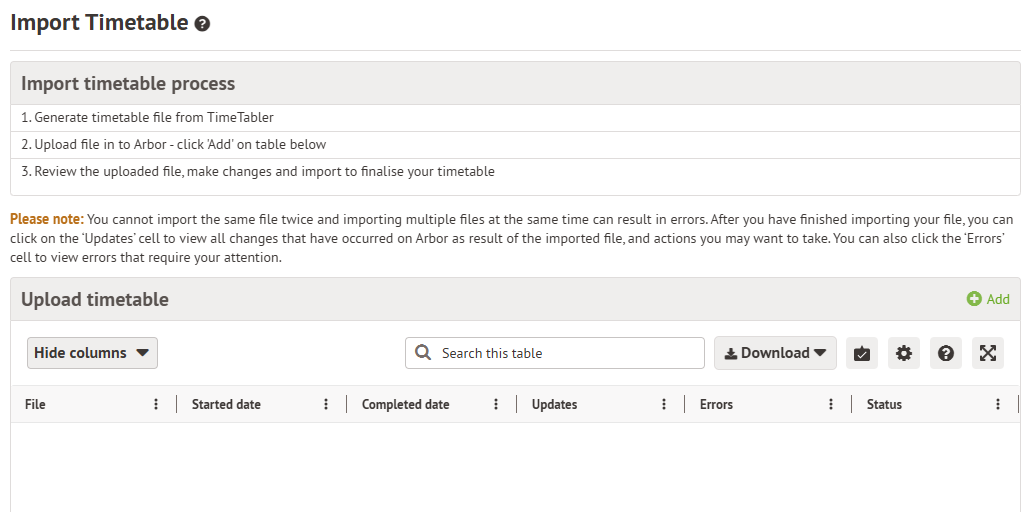
Task: Open Status column options menu
Action: [998, 405]
